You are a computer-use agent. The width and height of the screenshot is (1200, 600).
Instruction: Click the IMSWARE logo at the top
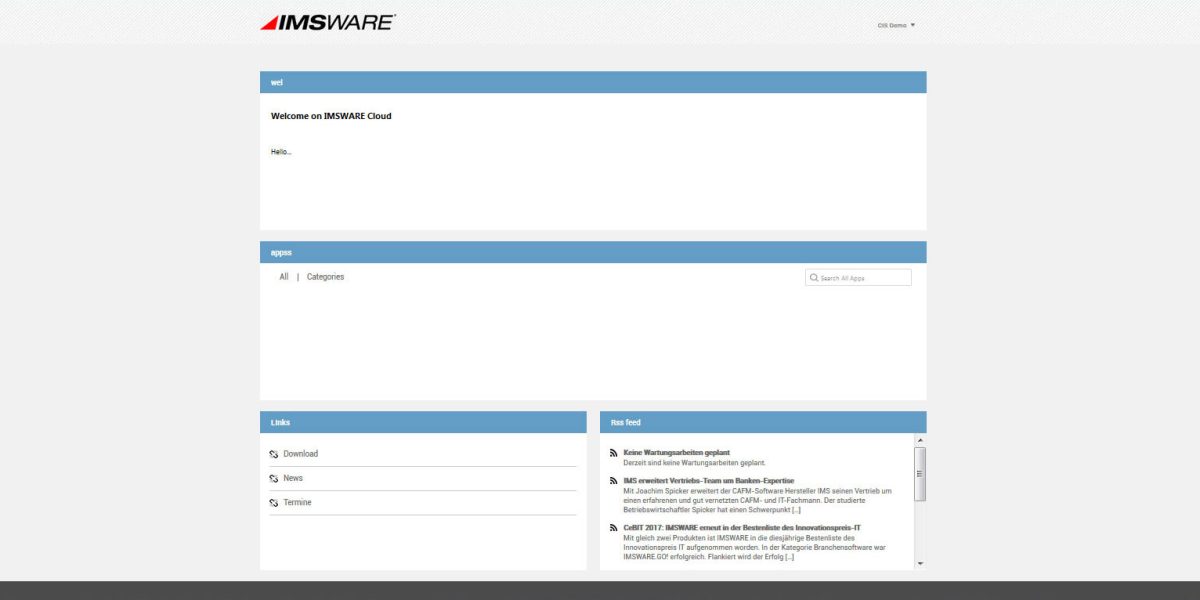tap(327, 22)
